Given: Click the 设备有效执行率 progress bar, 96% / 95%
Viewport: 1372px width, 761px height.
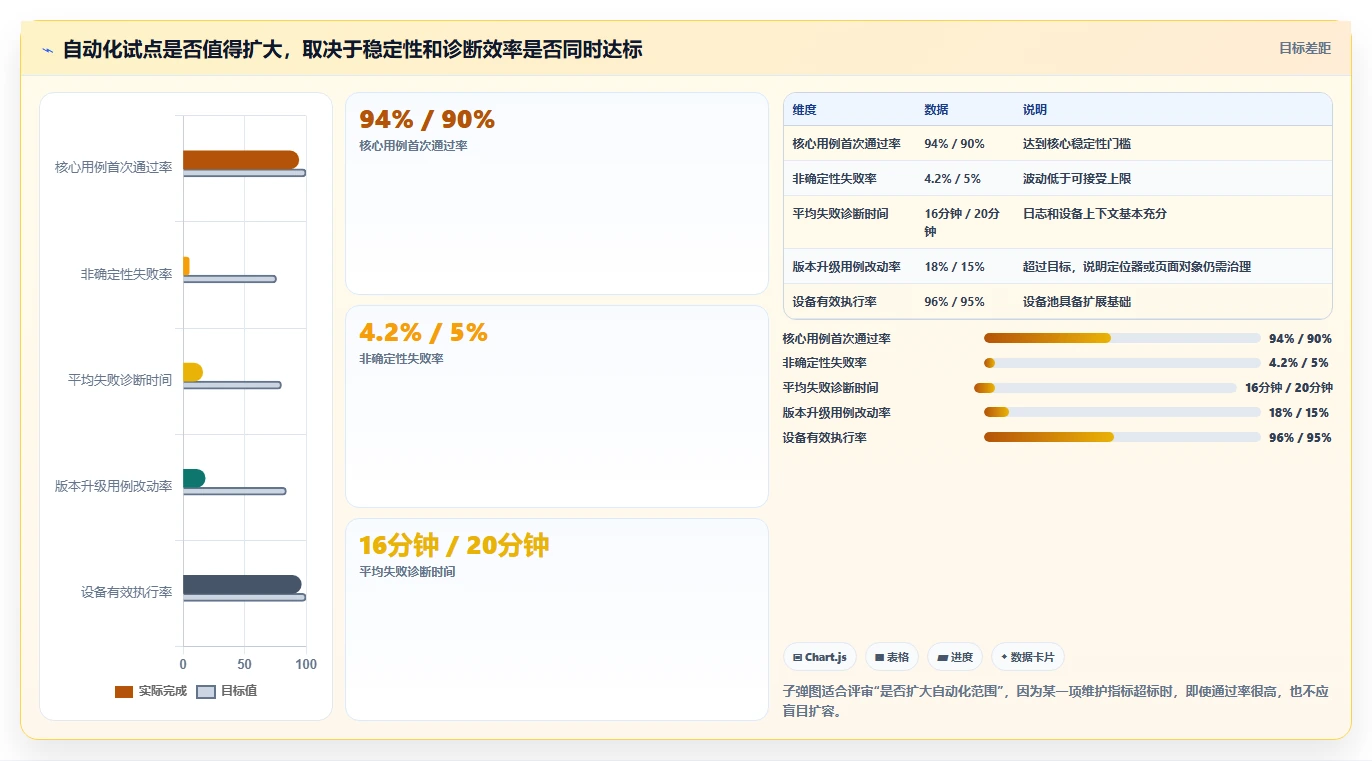Looking at the screenshot, I should click(x=1122, y=437).
